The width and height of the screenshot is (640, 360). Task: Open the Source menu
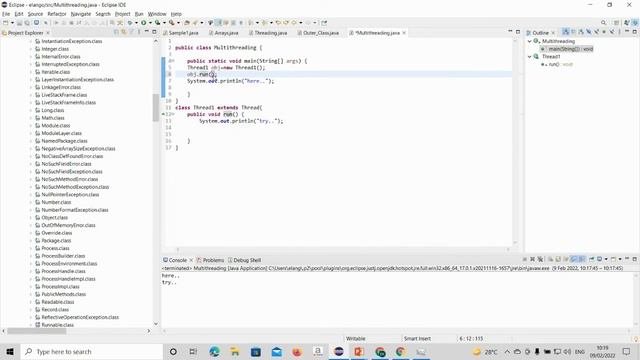(35, 14)
